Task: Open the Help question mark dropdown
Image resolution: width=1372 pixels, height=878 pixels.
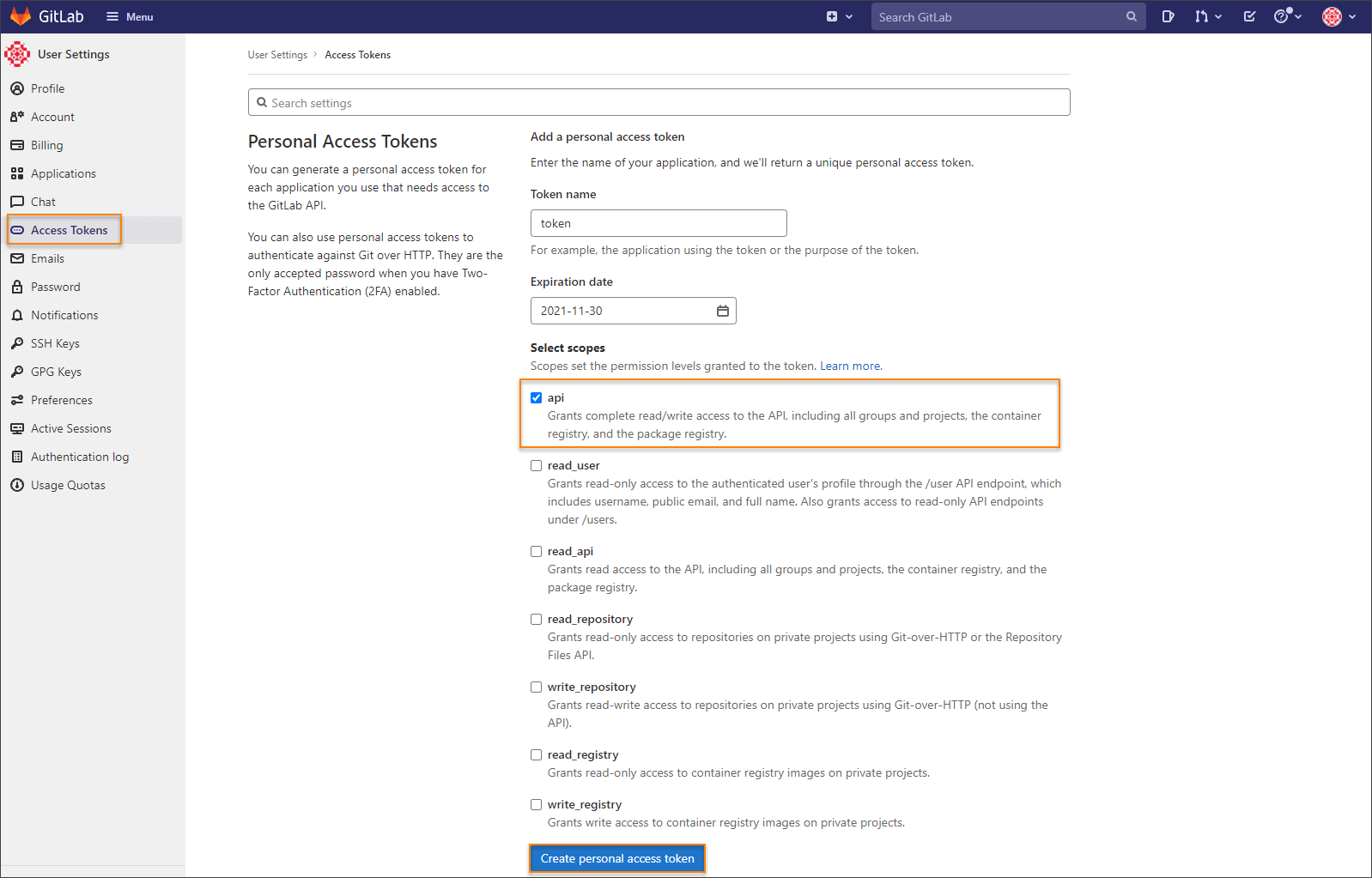Action: point(1287,16)
